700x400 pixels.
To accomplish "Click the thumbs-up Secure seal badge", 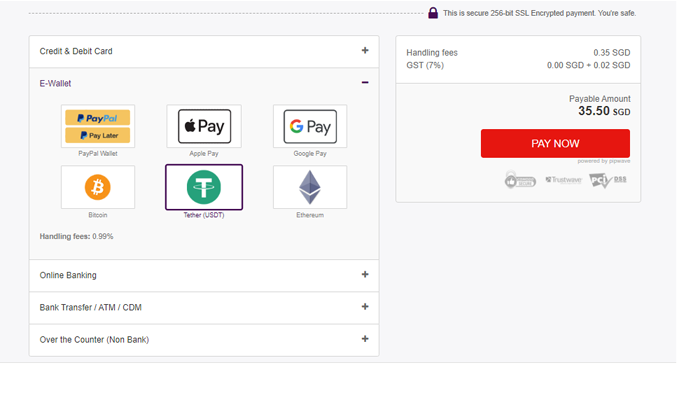I will click(x=520, y=181).
